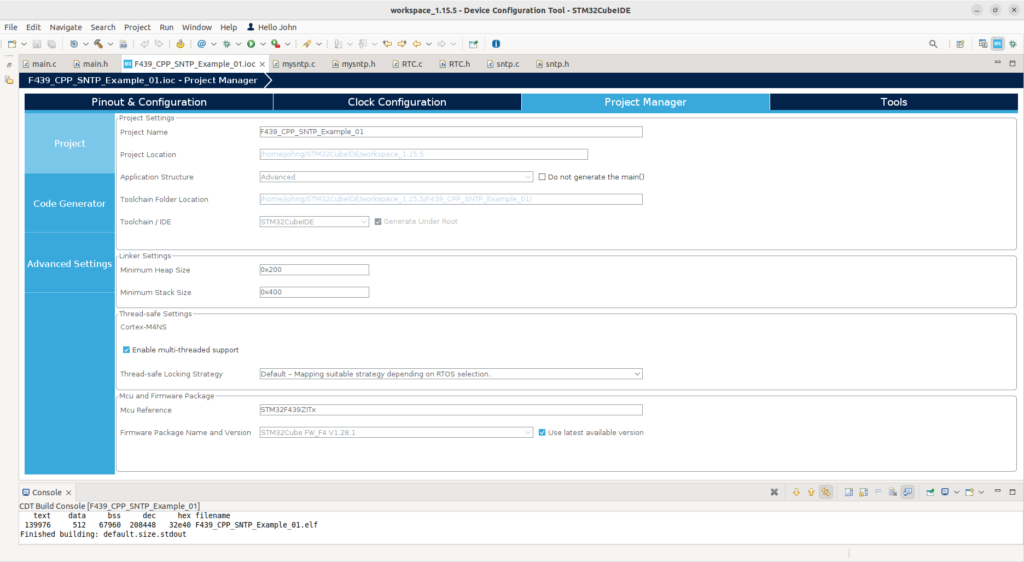This screenshot has height=562, width=1024.
Task: Open the Project menu
Action: pyautogui.click(x=137, y=27)
